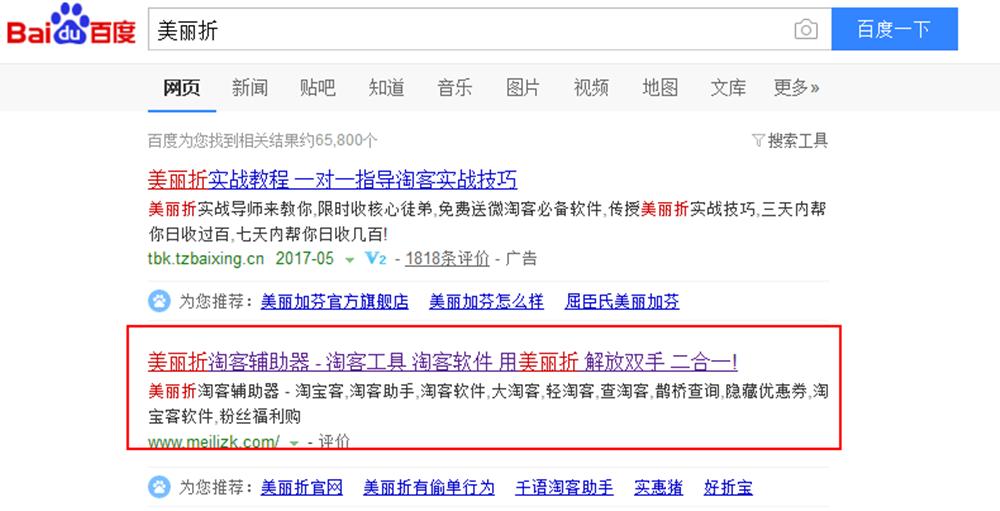Expand arrow next to tbk.tzbaixing.cn 2017-05
Viewport: 1000px width, 511px height.
tap(349, 260)
